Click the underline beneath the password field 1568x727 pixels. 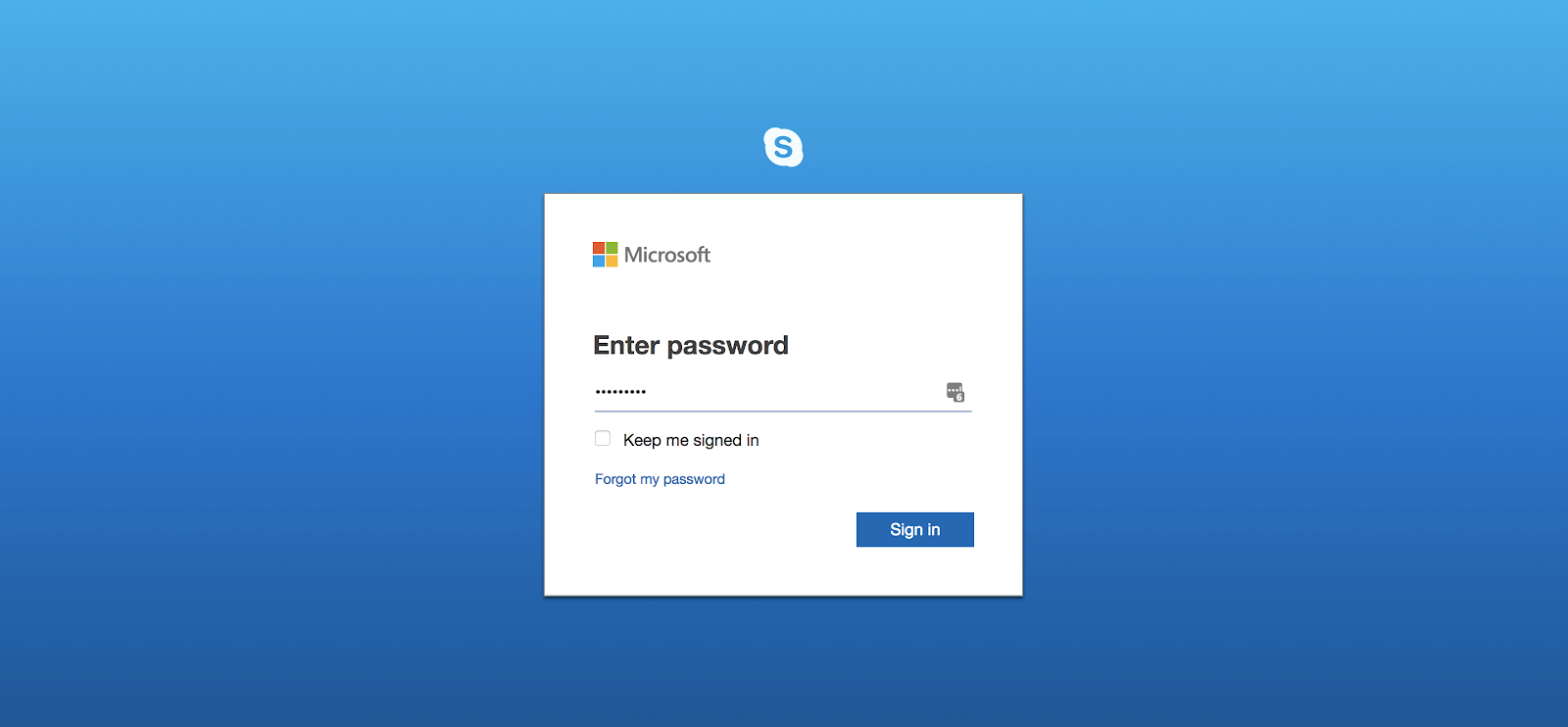pyautogui.click(x=783, y=412)
